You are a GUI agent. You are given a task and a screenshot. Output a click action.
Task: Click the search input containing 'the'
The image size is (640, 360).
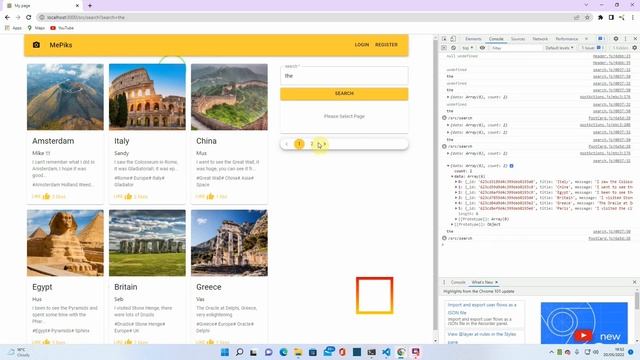[x=344, y=76]
